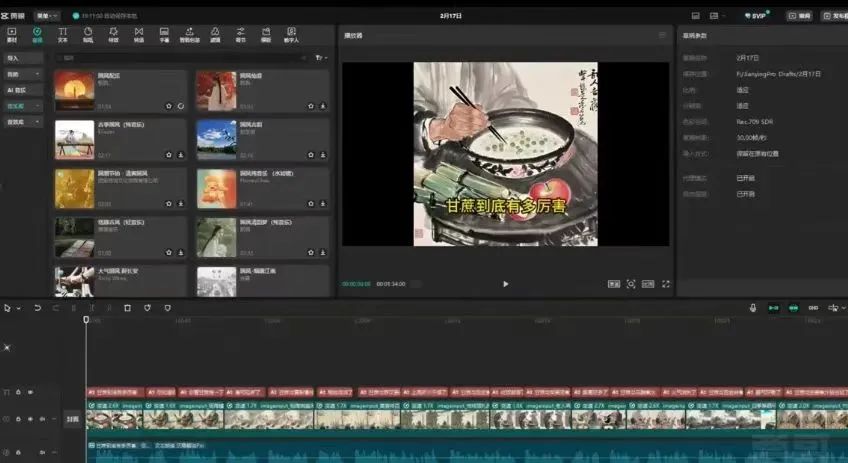Open the 字幕 captions tab
The image size is (848, 463).
coord(164,35)
